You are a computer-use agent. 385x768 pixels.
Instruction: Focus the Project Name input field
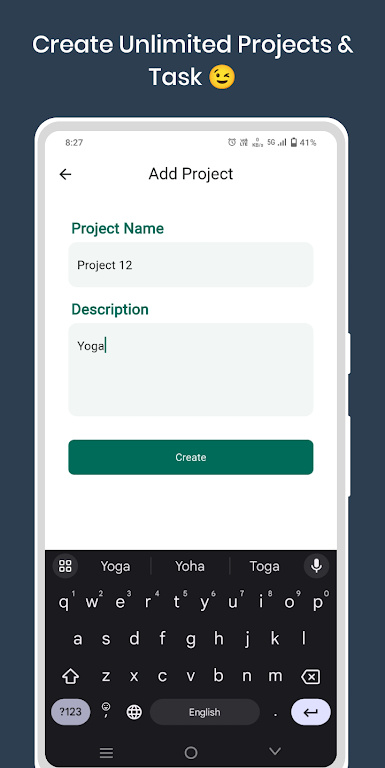(191, 264)
